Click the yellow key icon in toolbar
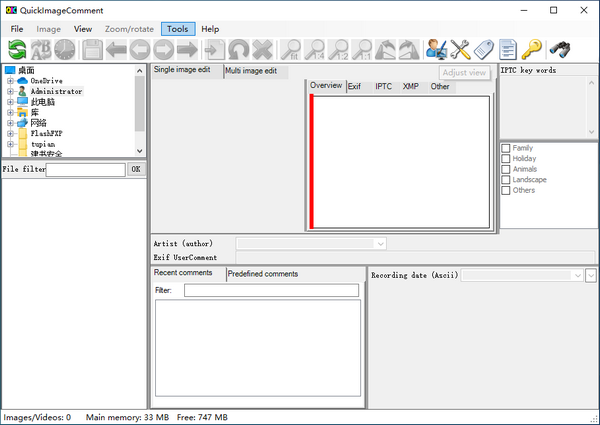 coord(532,48)
